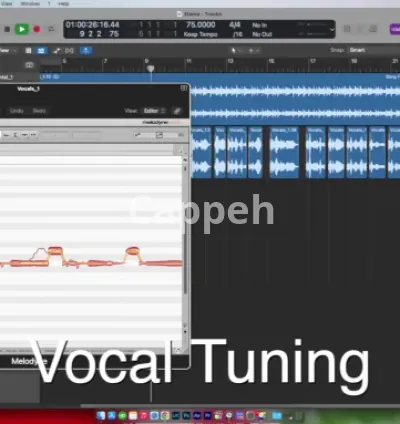Open the View menu in the menu bar
The image size is (400, 424).
(7, 3)
